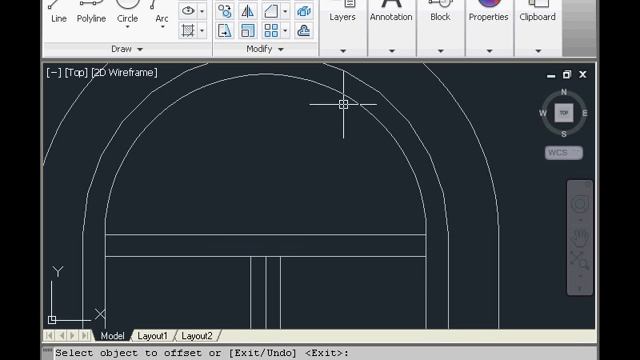Switch to the Layout2 tab
Viewport: 640px width, 360px height.
(197, 336)
